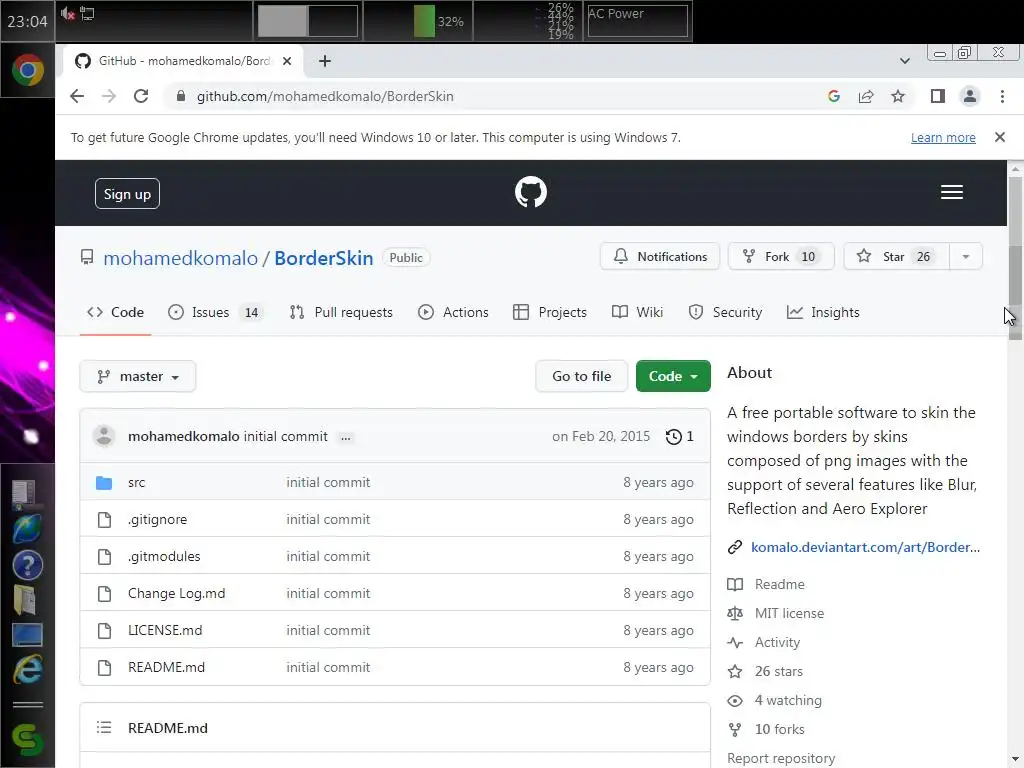Click the green S application dock icon
This screenshot has width=1024, height=768.
(27, 741)
